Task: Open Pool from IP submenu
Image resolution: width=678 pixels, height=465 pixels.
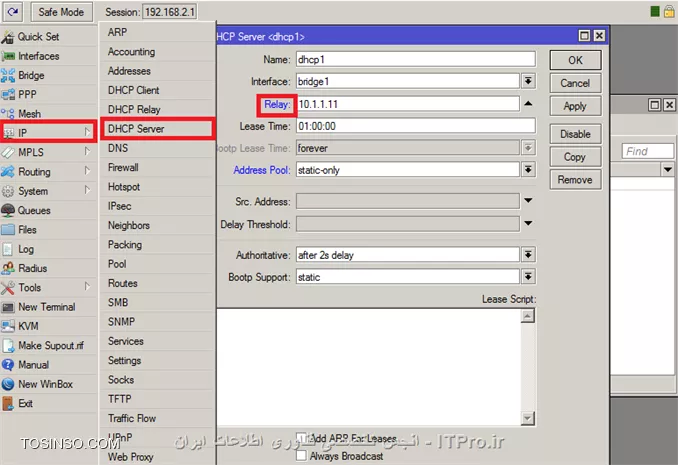Action: tap(158, 264)
